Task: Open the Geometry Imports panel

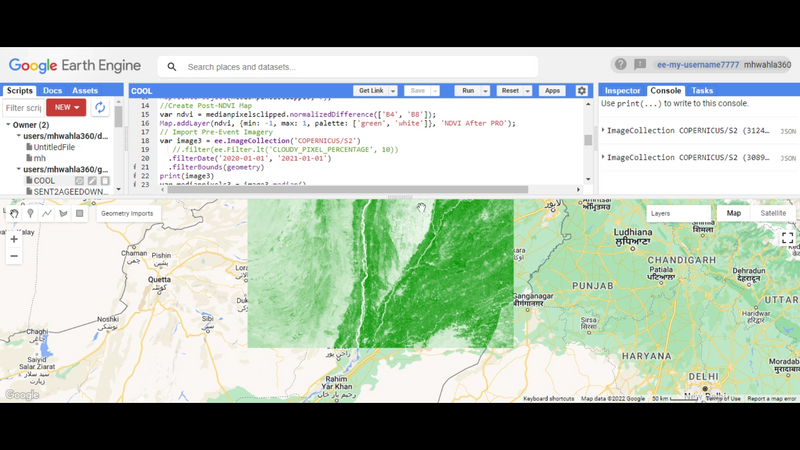Action: pos(127,213)
